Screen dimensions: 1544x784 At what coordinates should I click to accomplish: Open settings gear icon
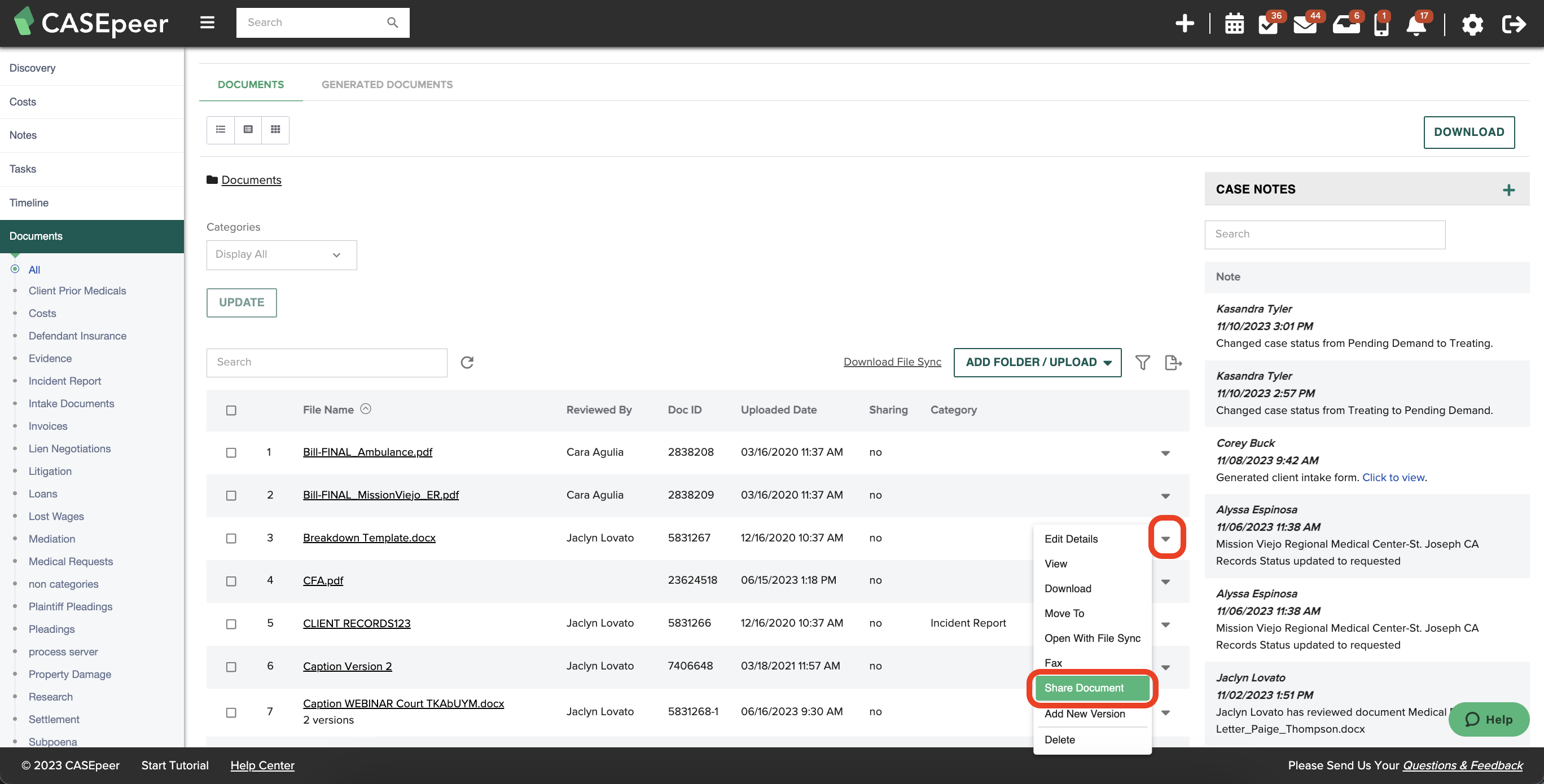[1472, 25]
